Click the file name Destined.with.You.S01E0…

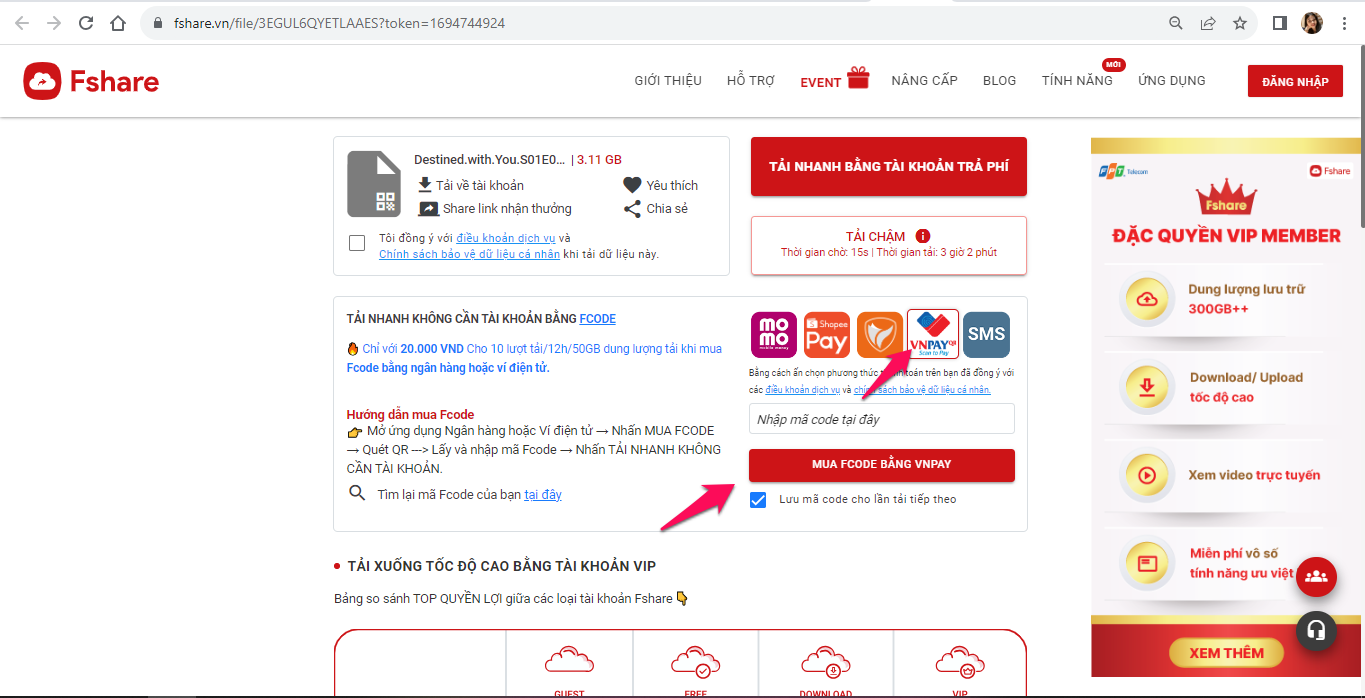[x=490, y=160]
